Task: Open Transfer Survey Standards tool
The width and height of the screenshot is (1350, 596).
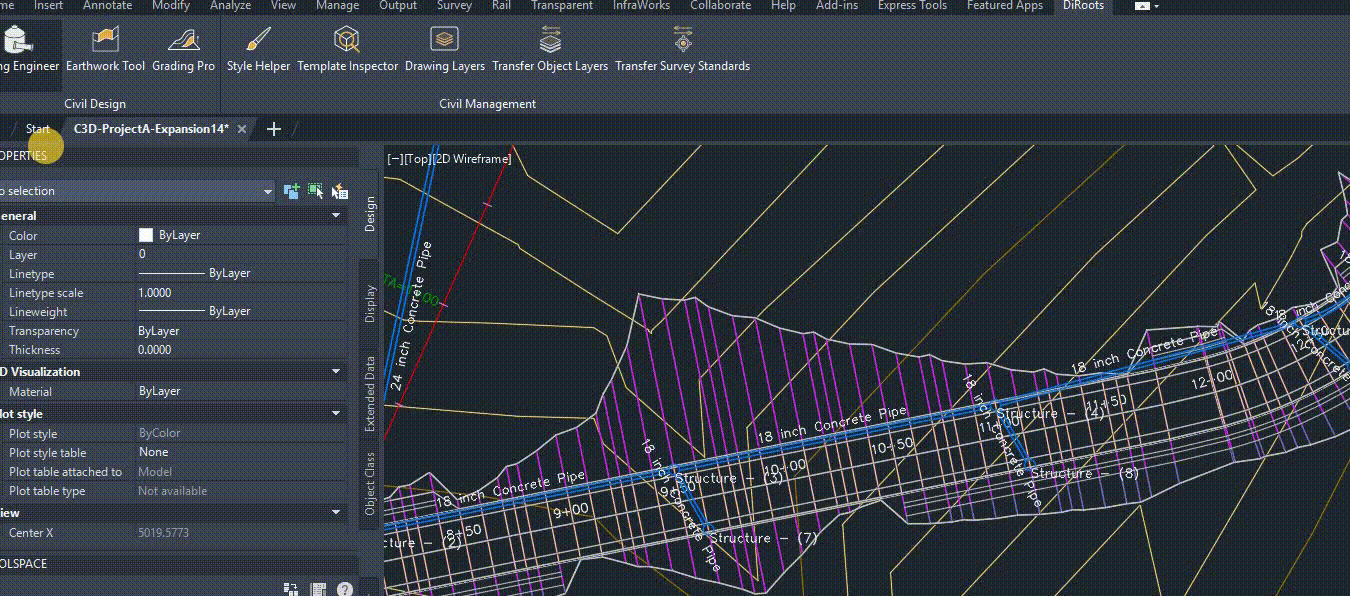Action: coord(682,48)
